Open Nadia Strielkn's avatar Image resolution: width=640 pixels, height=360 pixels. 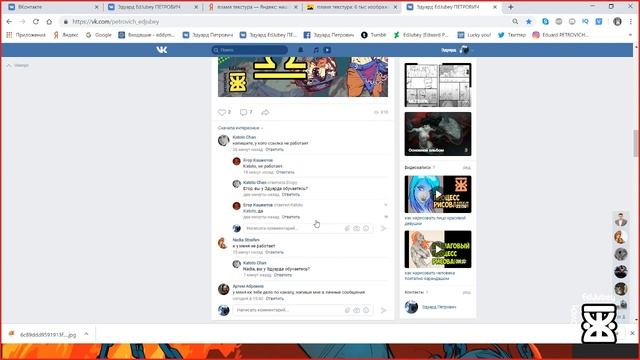click(x=223, y=243)
